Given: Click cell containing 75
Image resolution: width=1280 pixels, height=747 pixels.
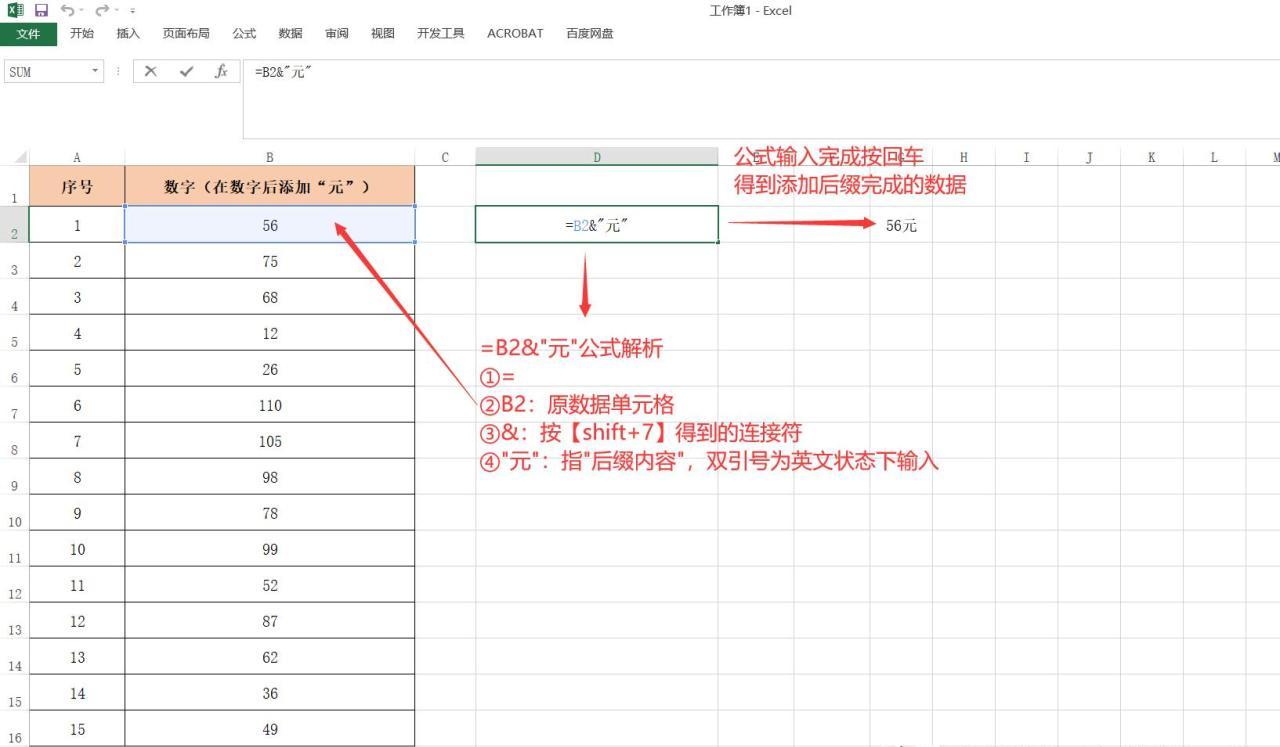Looking at the screenshot, I should 270,261.
